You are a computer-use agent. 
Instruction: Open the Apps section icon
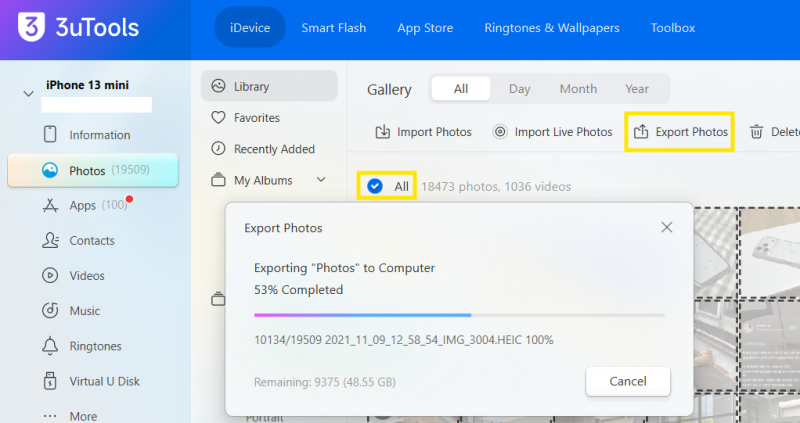50,205
